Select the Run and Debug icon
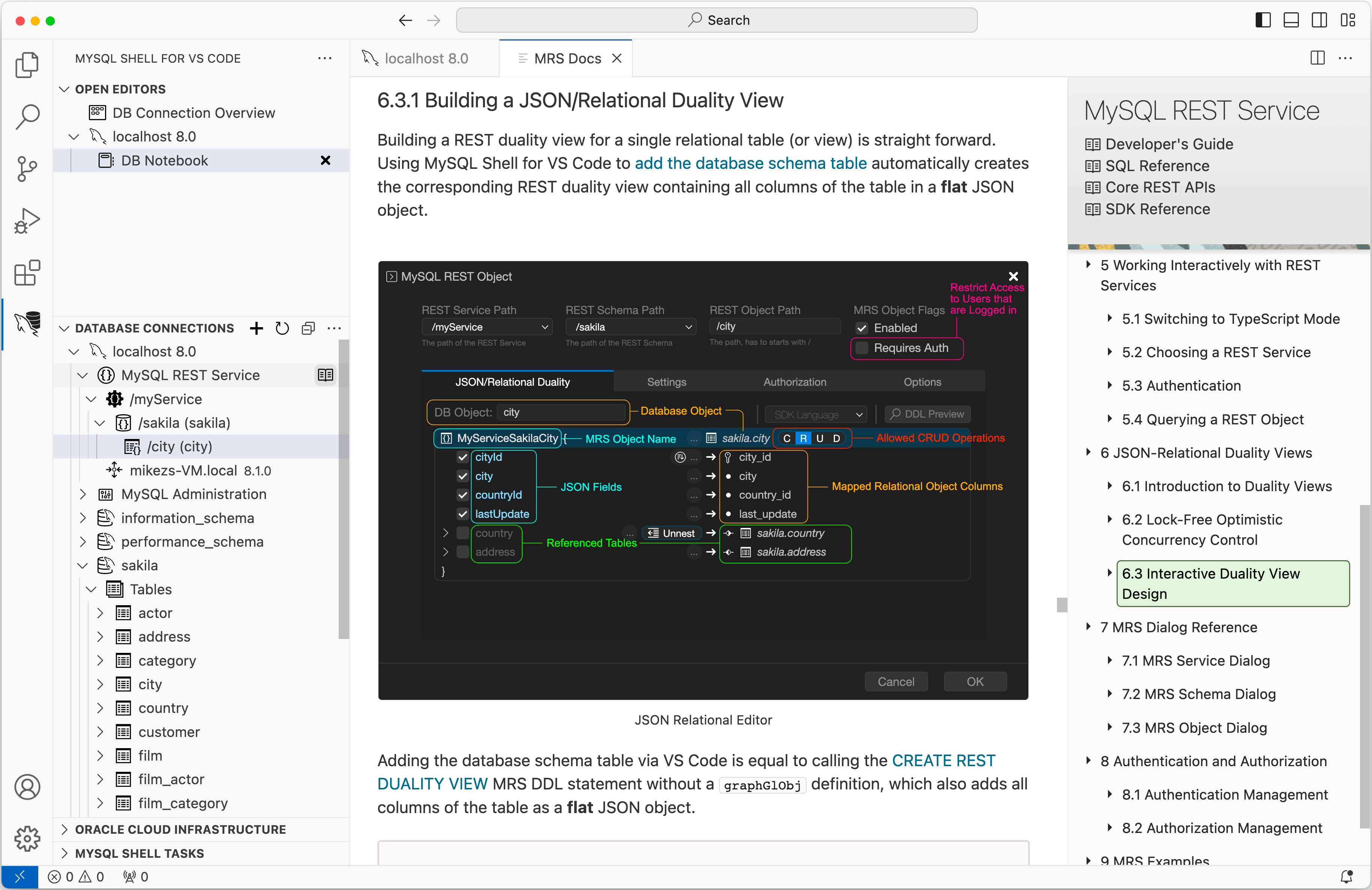This screenshot has width=1372, height=890. 27,220
